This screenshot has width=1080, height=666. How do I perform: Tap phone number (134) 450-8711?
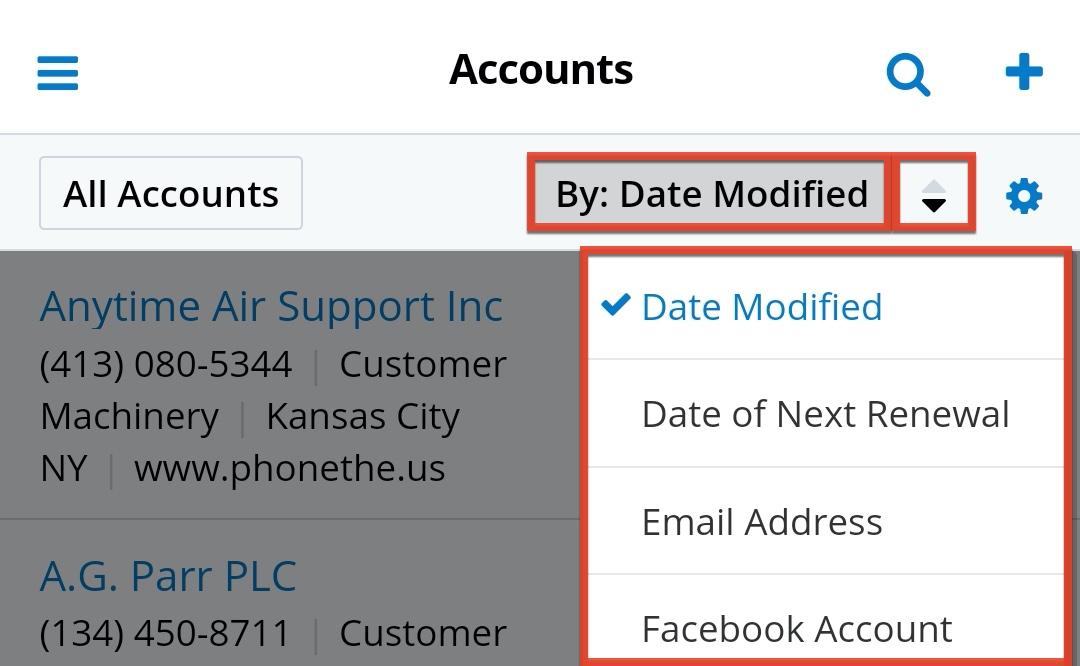pyautogui.click(x=166, y=633)
